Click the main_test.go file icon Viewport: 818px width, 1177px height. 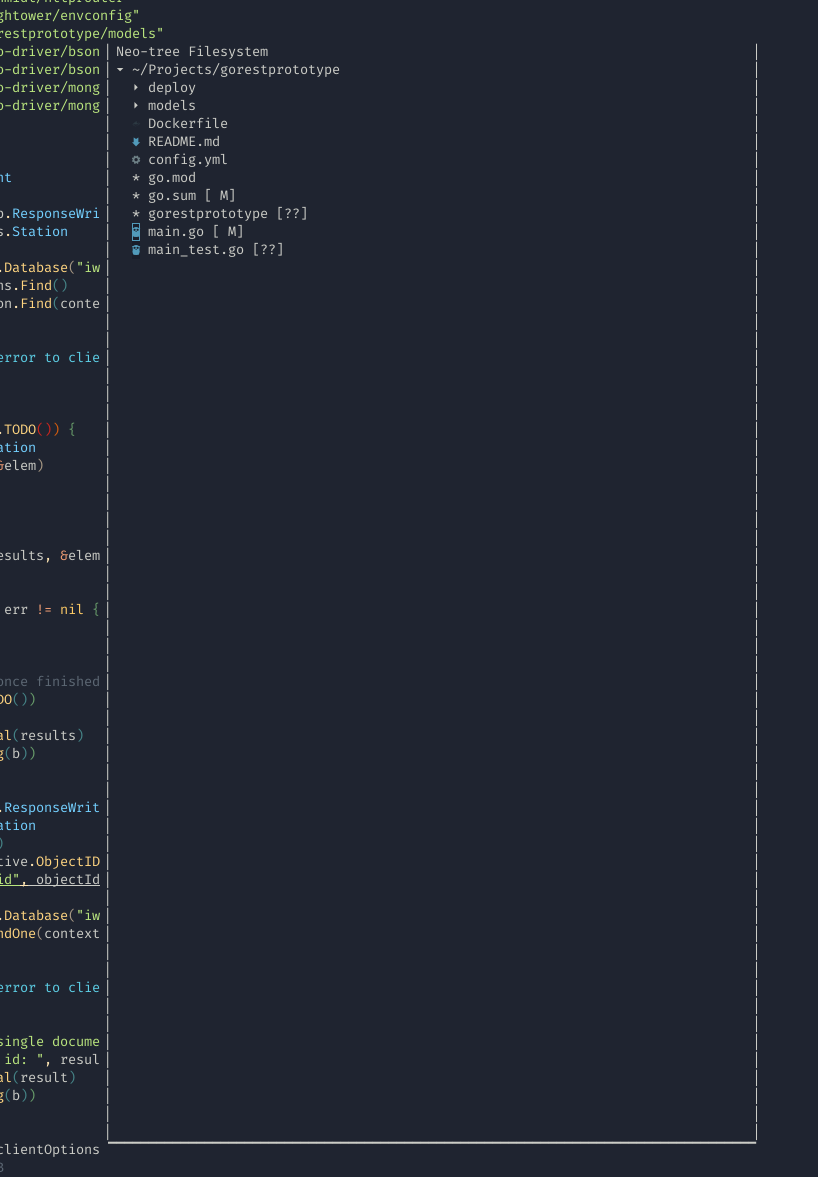(x=136, y=250)
